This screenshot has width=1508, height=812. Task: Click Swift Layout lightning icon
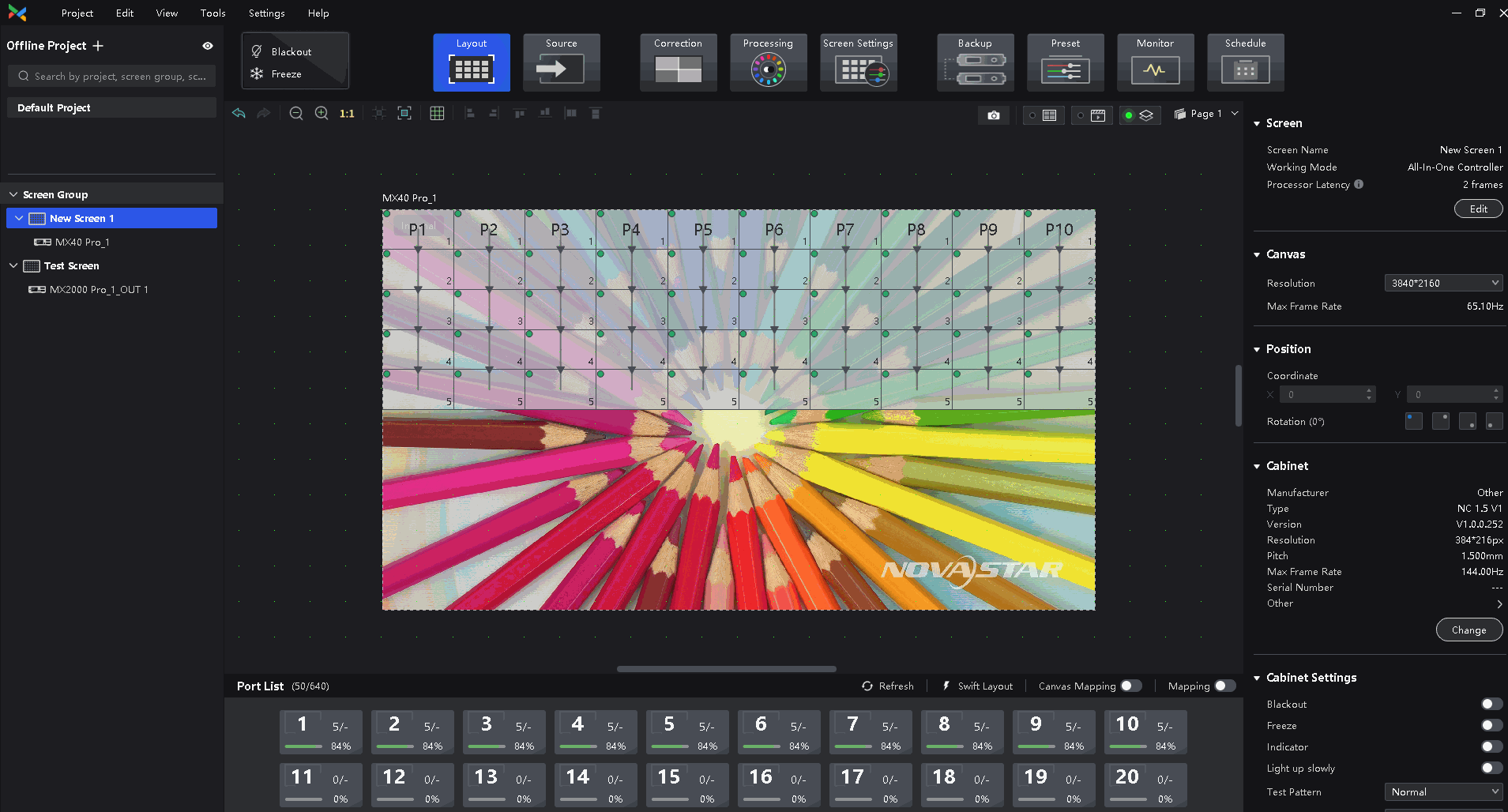[x=946, y=686]
